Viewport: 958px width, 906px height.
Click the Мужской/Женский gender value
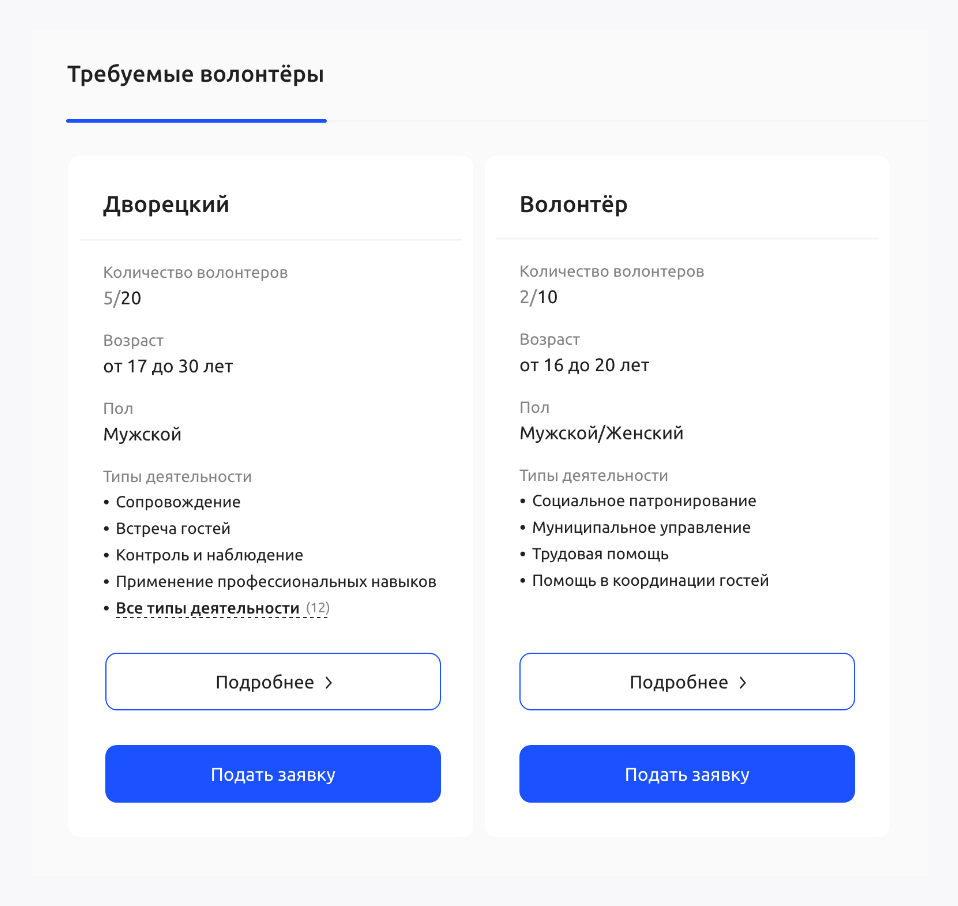click(x=601, y=433)
